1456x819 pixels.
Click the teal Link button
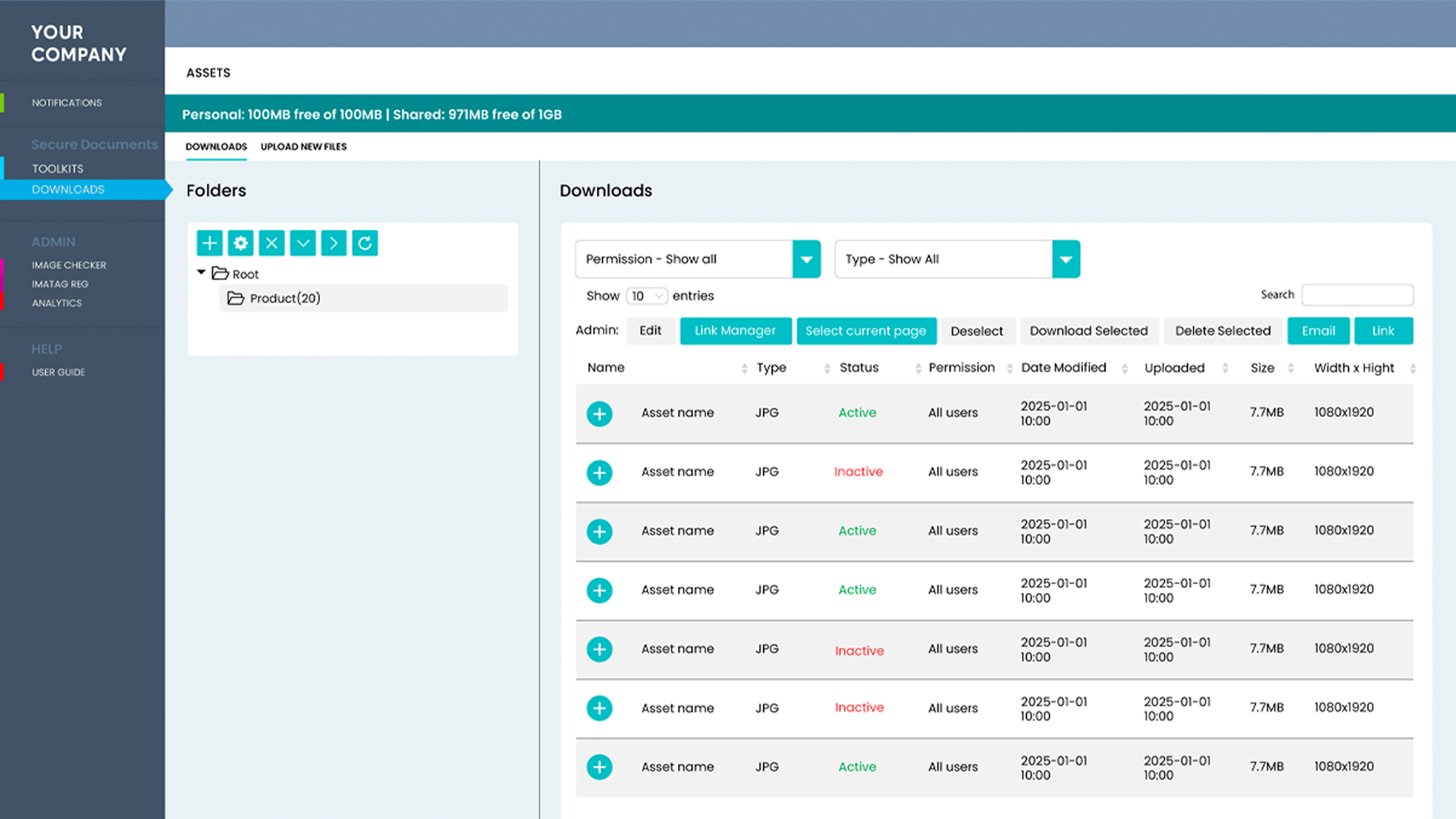point(1383,331)
